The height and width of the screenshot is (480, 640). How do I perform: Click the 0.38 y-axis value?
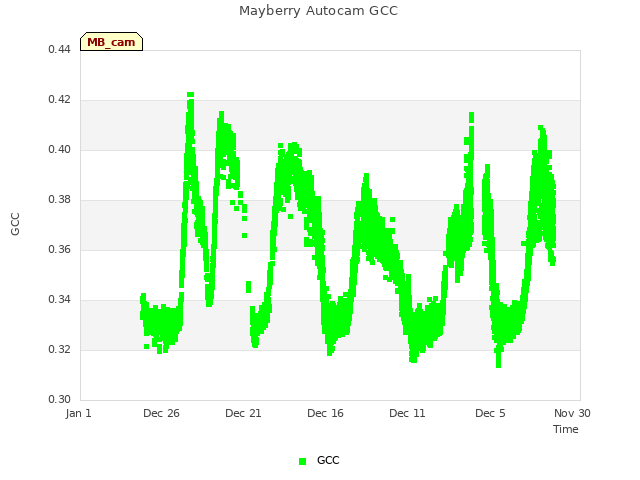tap(60, 200)
